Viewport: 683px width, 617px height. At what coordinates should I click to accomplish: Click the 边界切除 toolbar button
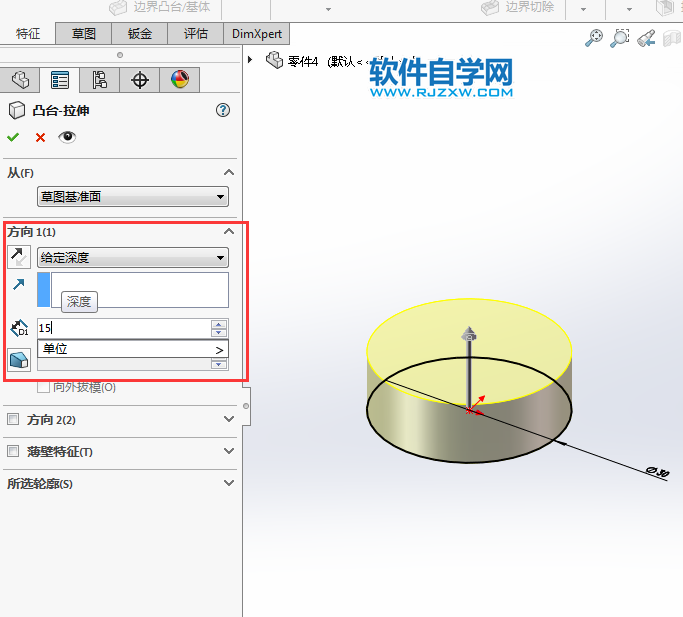click(x=517, y=7)
